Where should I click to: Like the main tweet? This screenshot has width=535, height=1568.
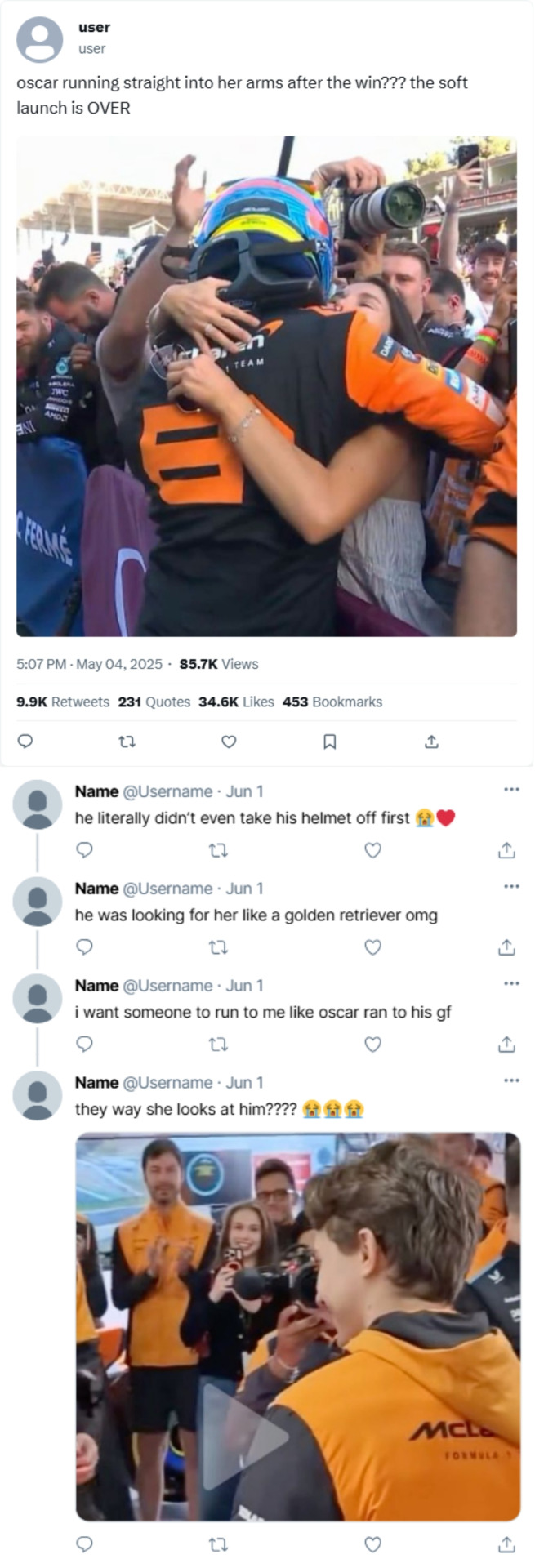pos(229,742)
